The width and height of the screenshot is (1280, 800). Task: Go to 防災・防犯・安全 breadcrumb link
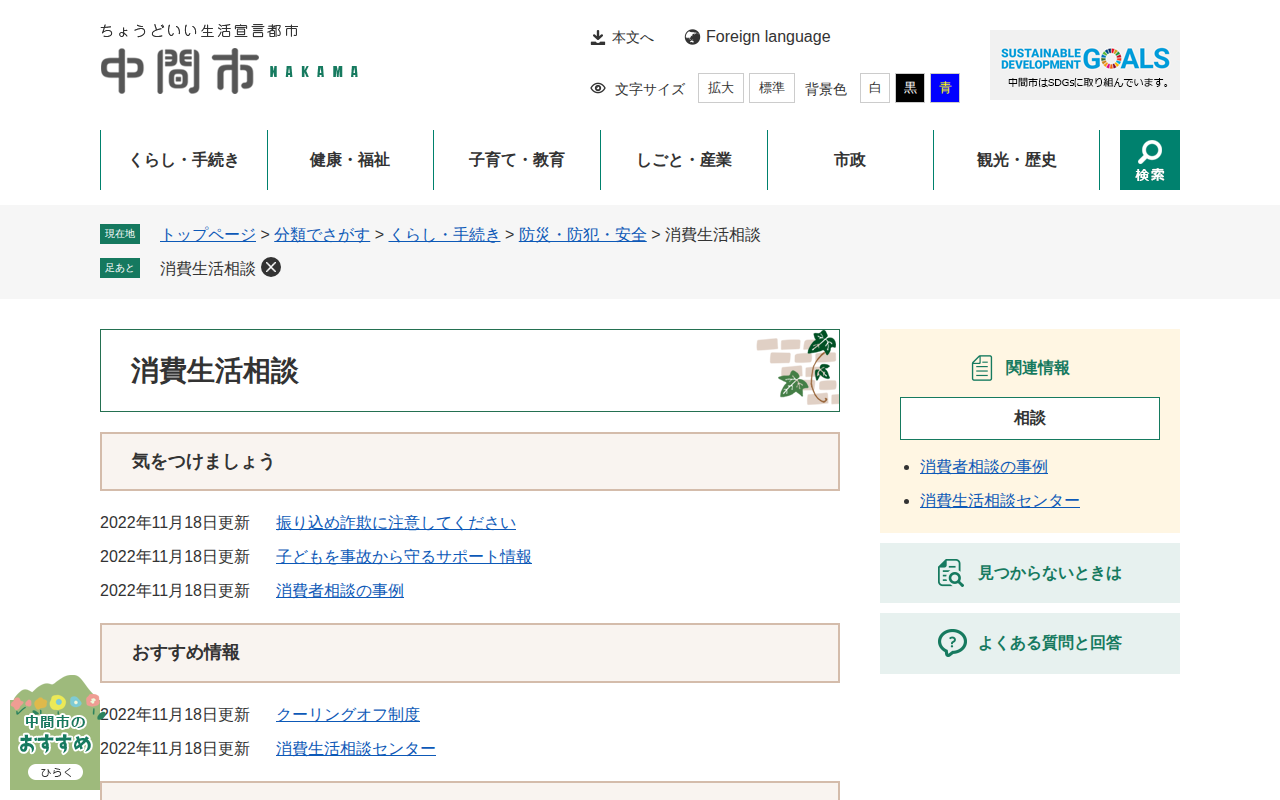(582, 235)
